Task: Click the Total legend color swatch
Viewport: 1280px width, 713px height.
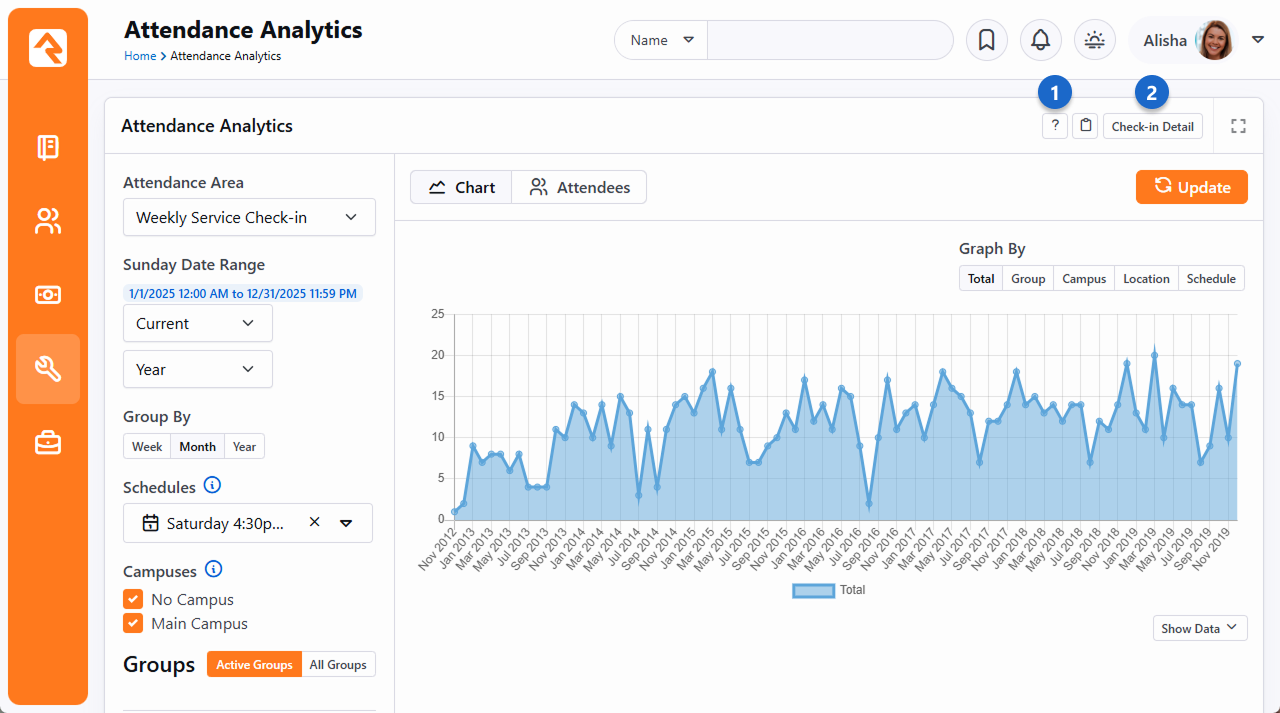Action: 813,591
